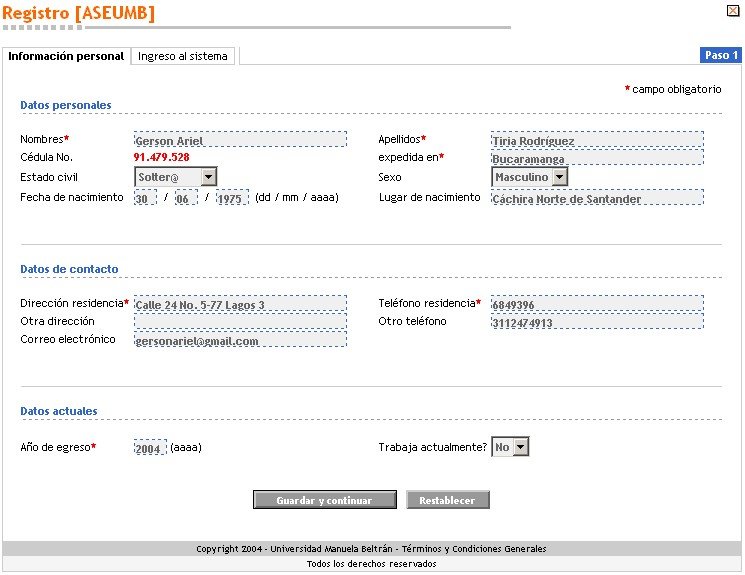Switch to Ingreso al sistema tab
This screenshot has height=575, width=745.
tap(183, 56)
